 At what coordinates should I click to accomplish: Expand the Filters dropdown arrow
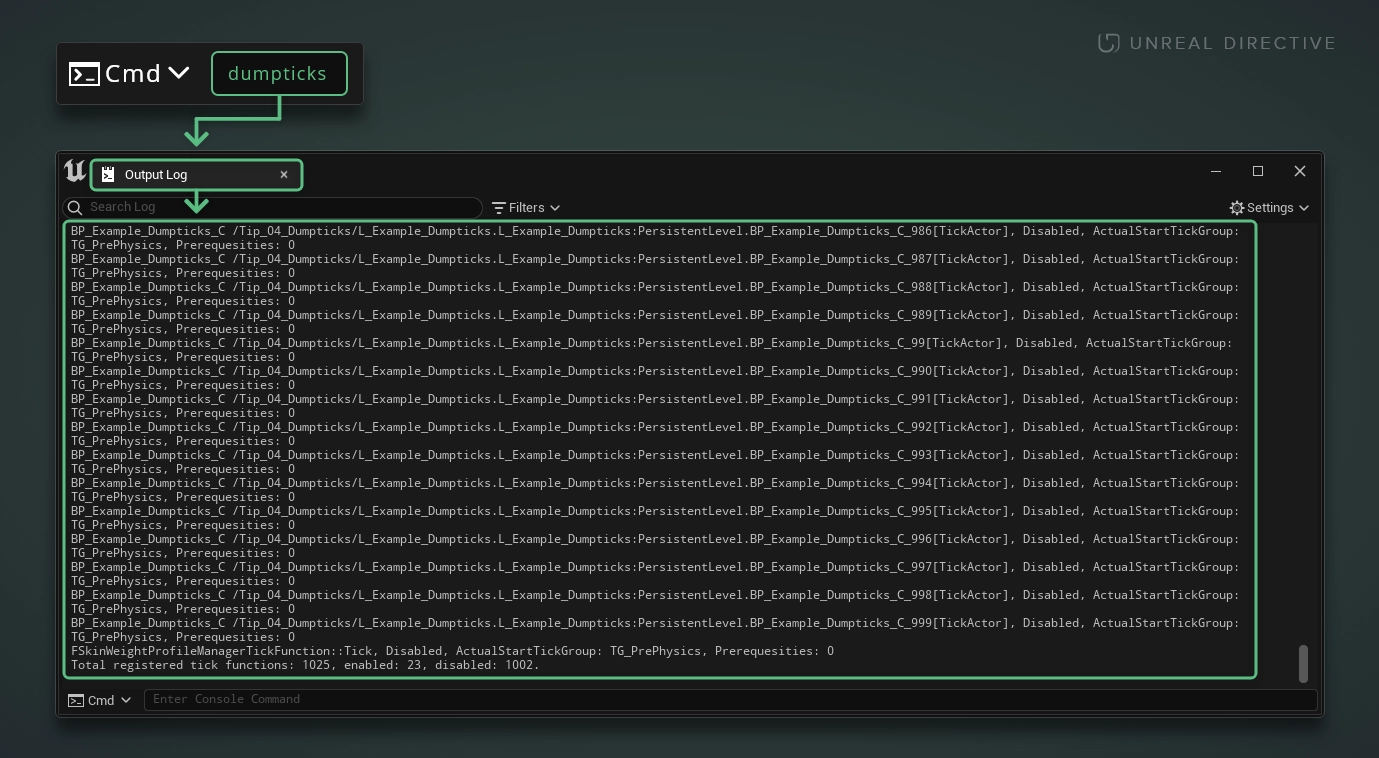(x=555, y=208)
